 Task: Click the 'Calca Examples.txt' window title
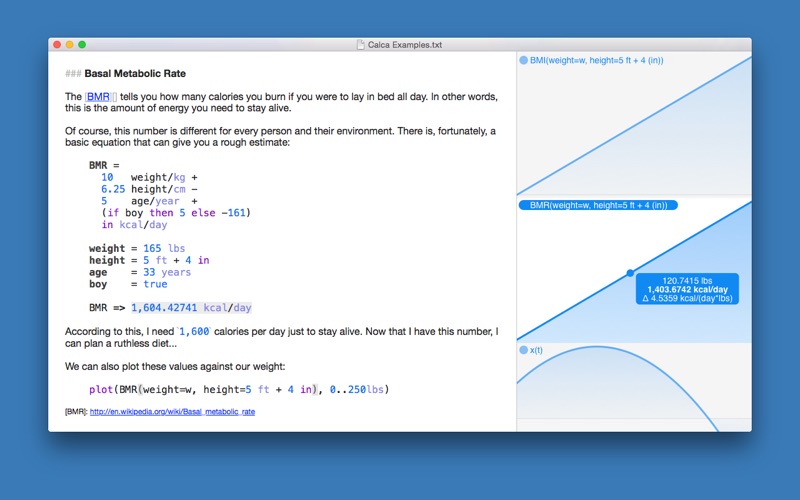(405, 45)
